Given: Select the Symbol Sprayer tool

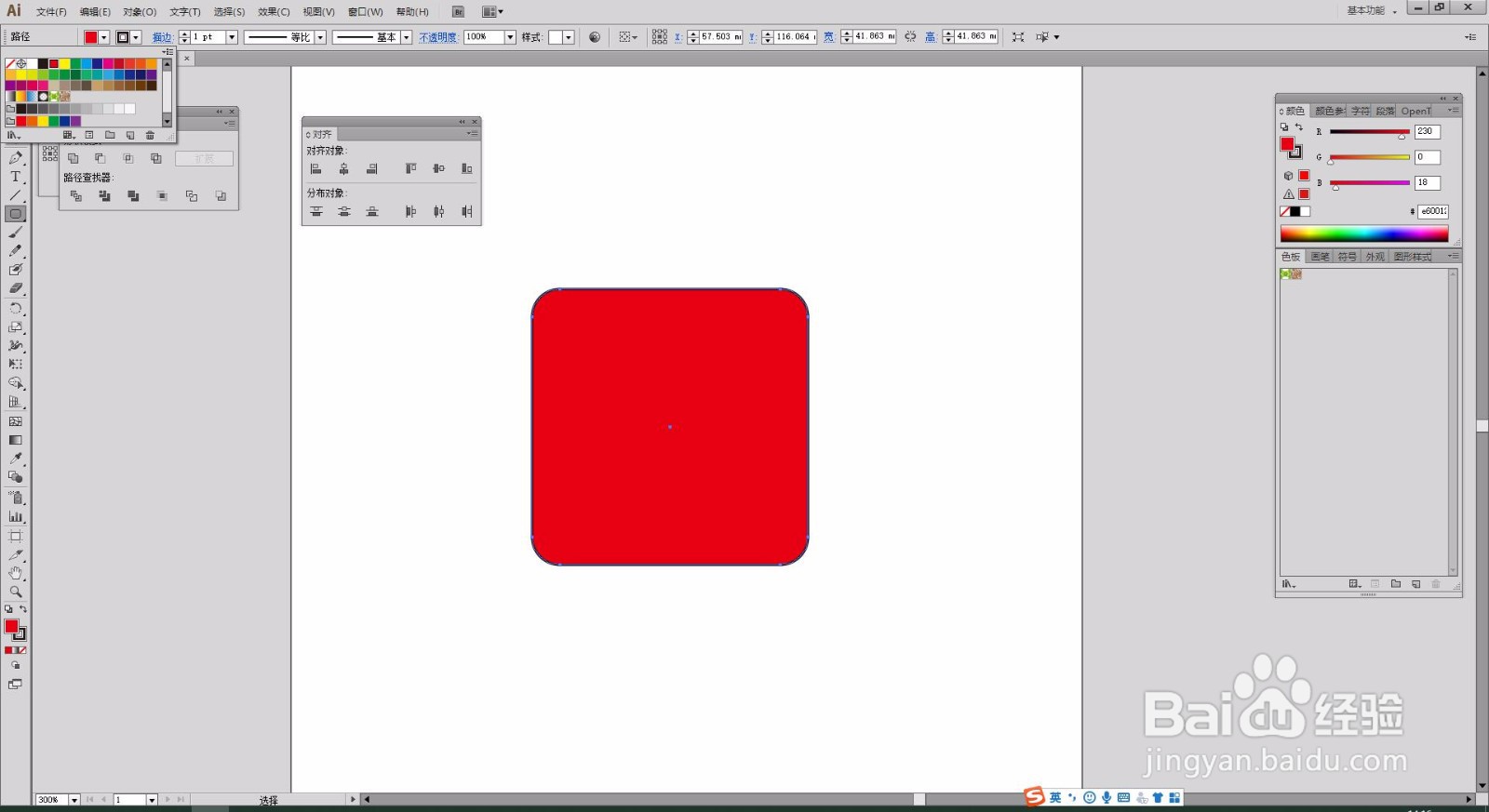Looking at the screenshot, I should tap(16, 498).
